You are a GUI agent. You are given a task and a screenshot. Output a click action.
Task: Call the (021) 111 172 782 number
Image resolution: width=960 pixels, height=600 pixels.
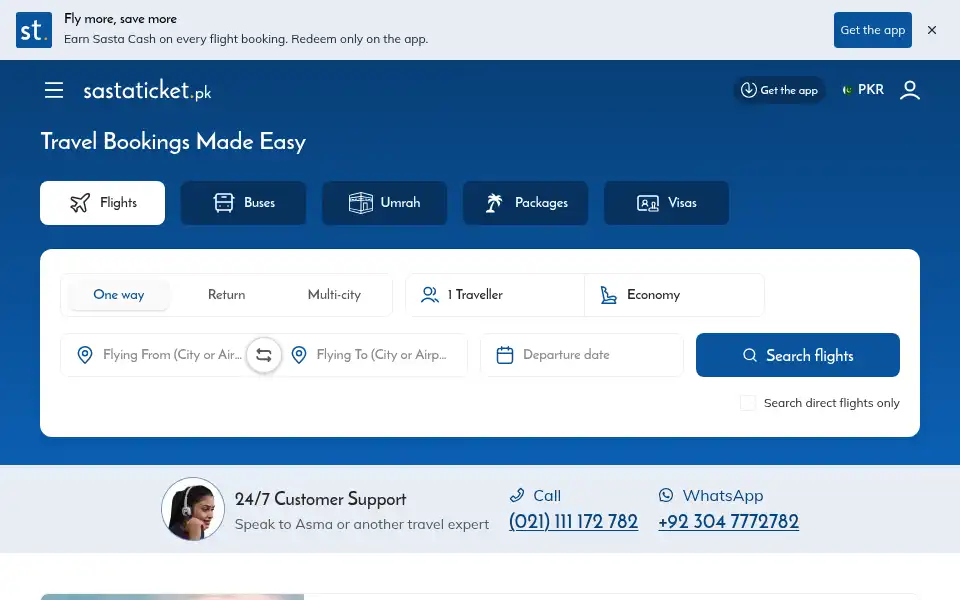click(x=573, y=522)
